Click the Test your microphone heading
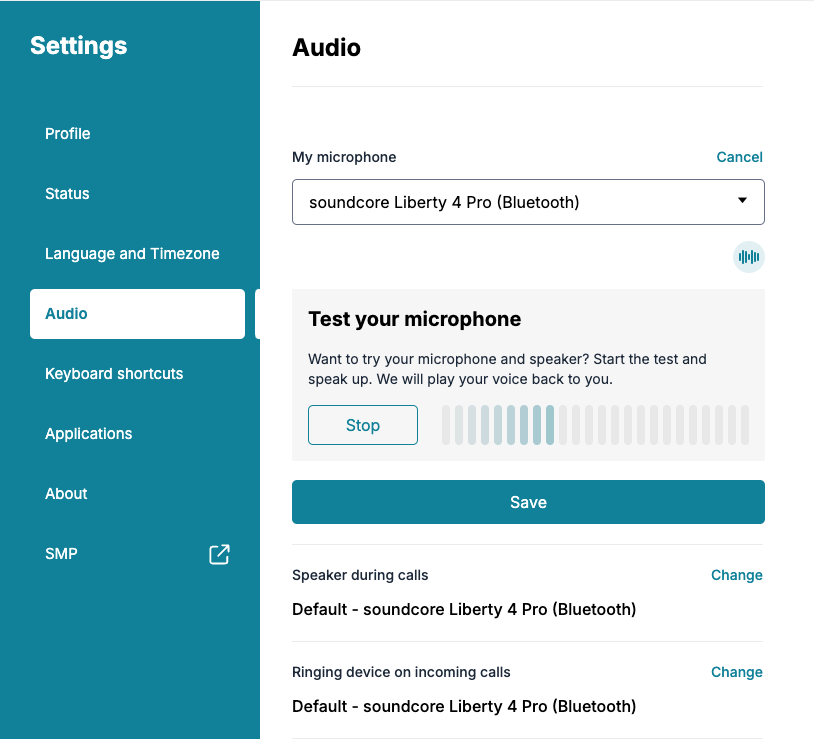Screen dimensions: 814x739 point(414,320)
